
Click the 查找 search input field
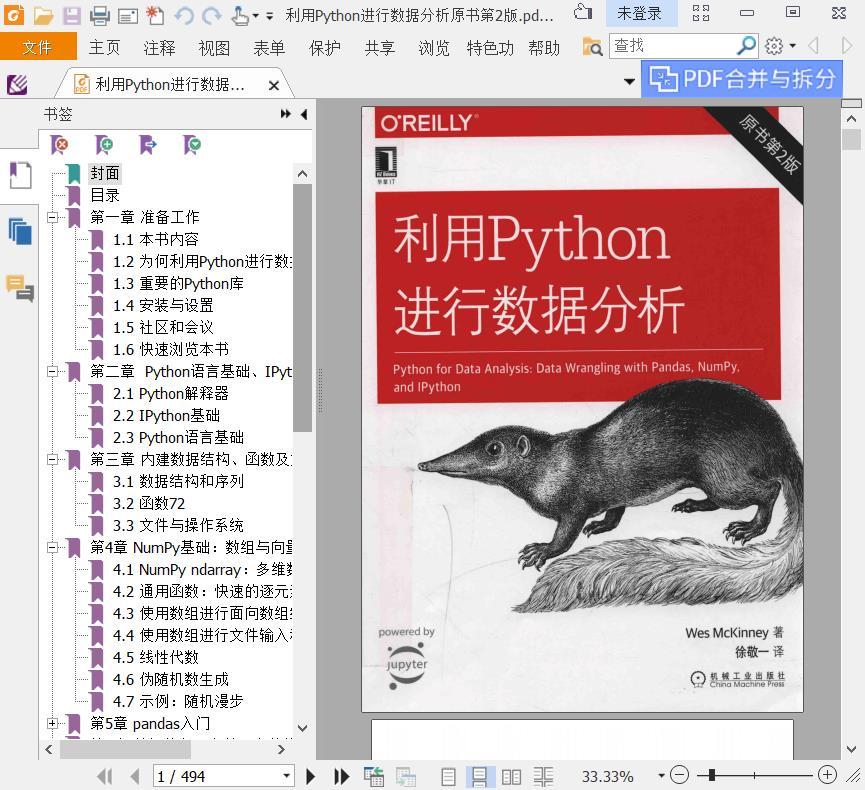click(x=673, y=45)
